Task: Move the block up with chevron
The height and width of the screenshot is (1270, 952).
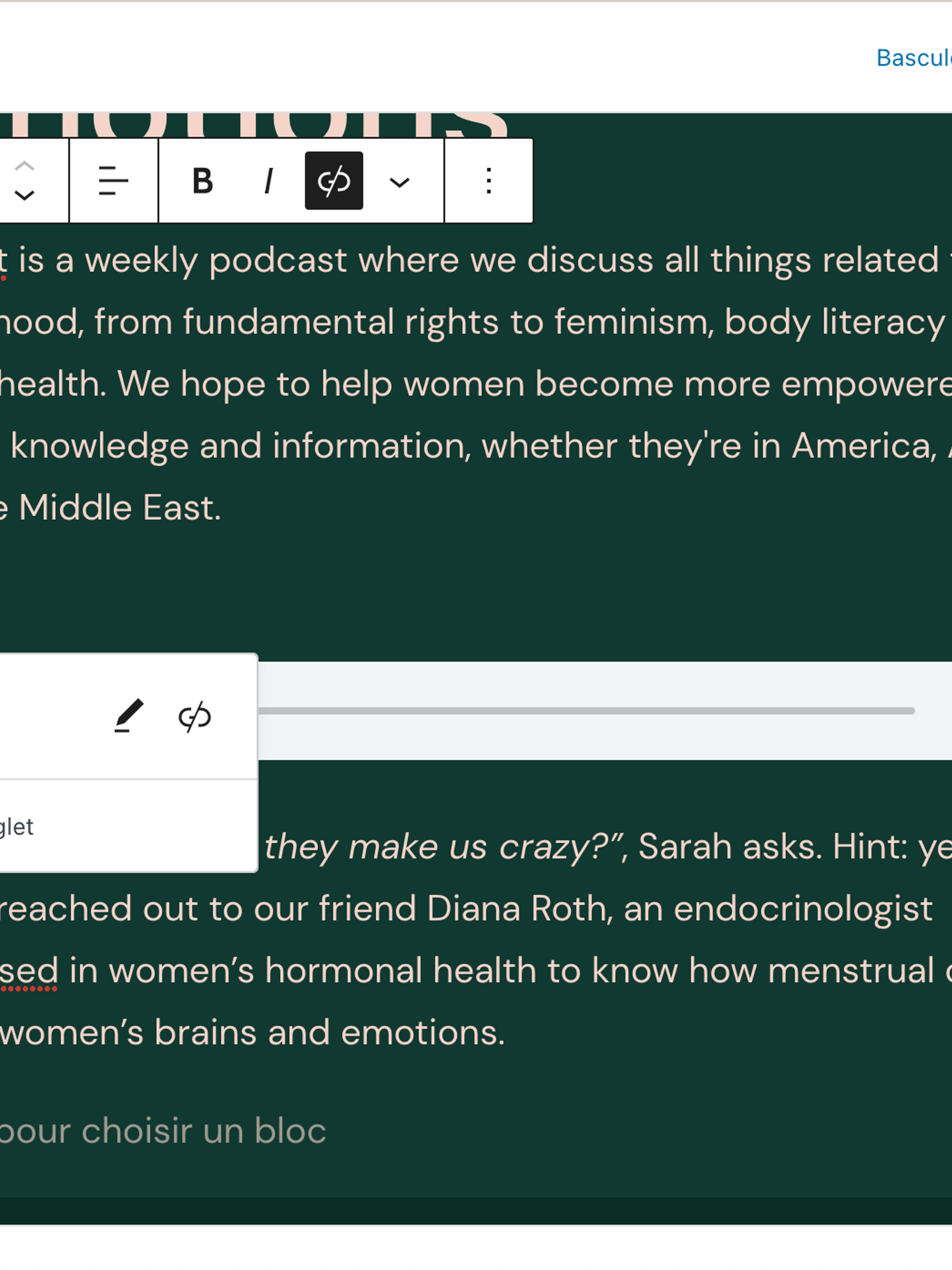Action: 24,167
